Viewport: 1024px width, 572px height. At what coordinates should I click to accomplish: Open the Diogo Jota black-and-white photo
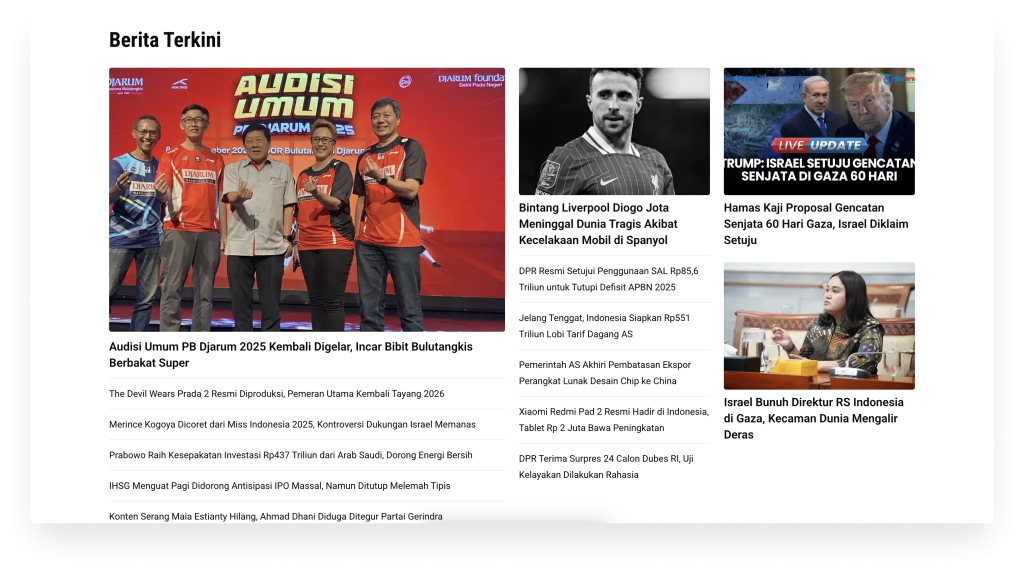tap(614, 131)
